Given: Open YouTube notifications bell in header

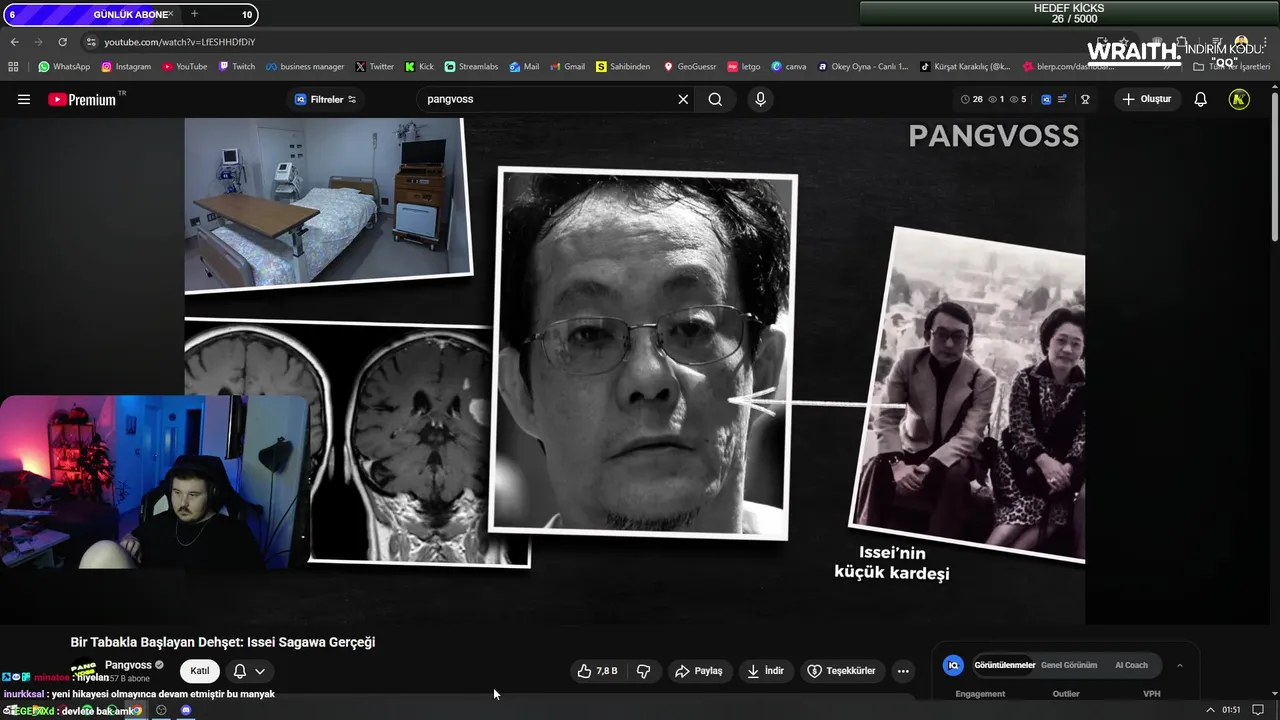Looking at the screenshot, I should [x=1201, y=99].
